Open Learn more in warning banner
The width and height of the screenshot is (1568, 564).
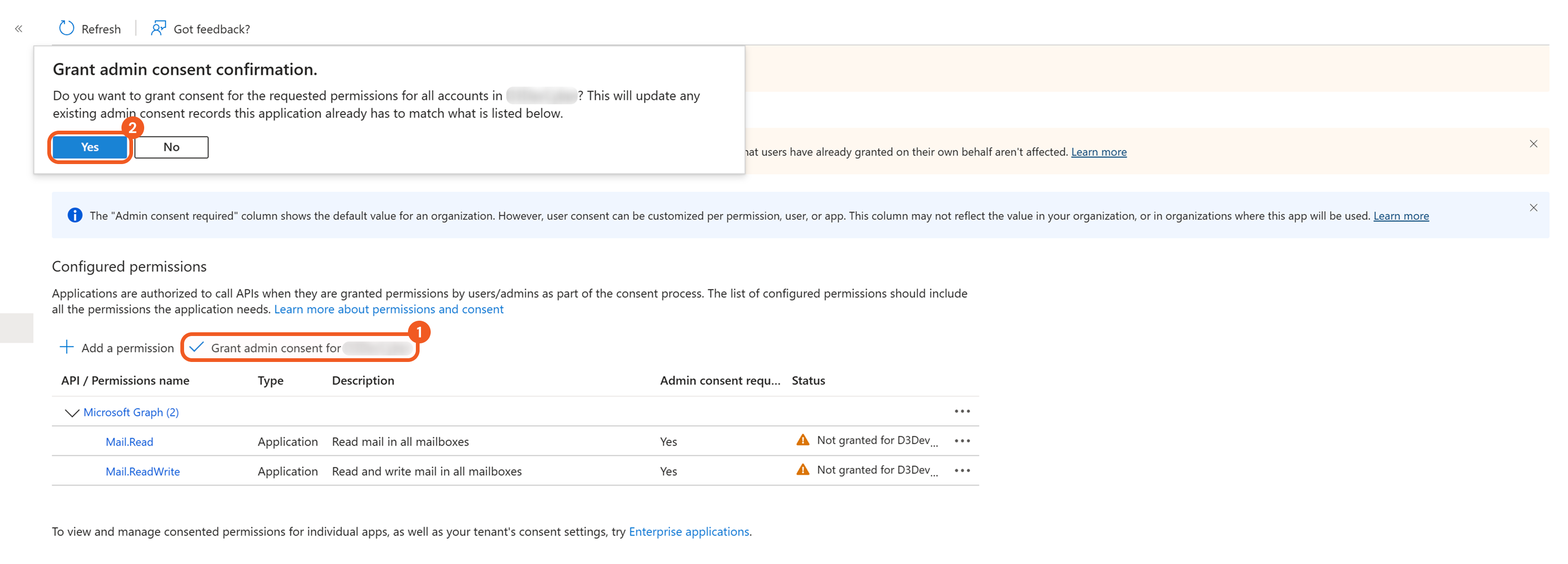click(1098, 152)
